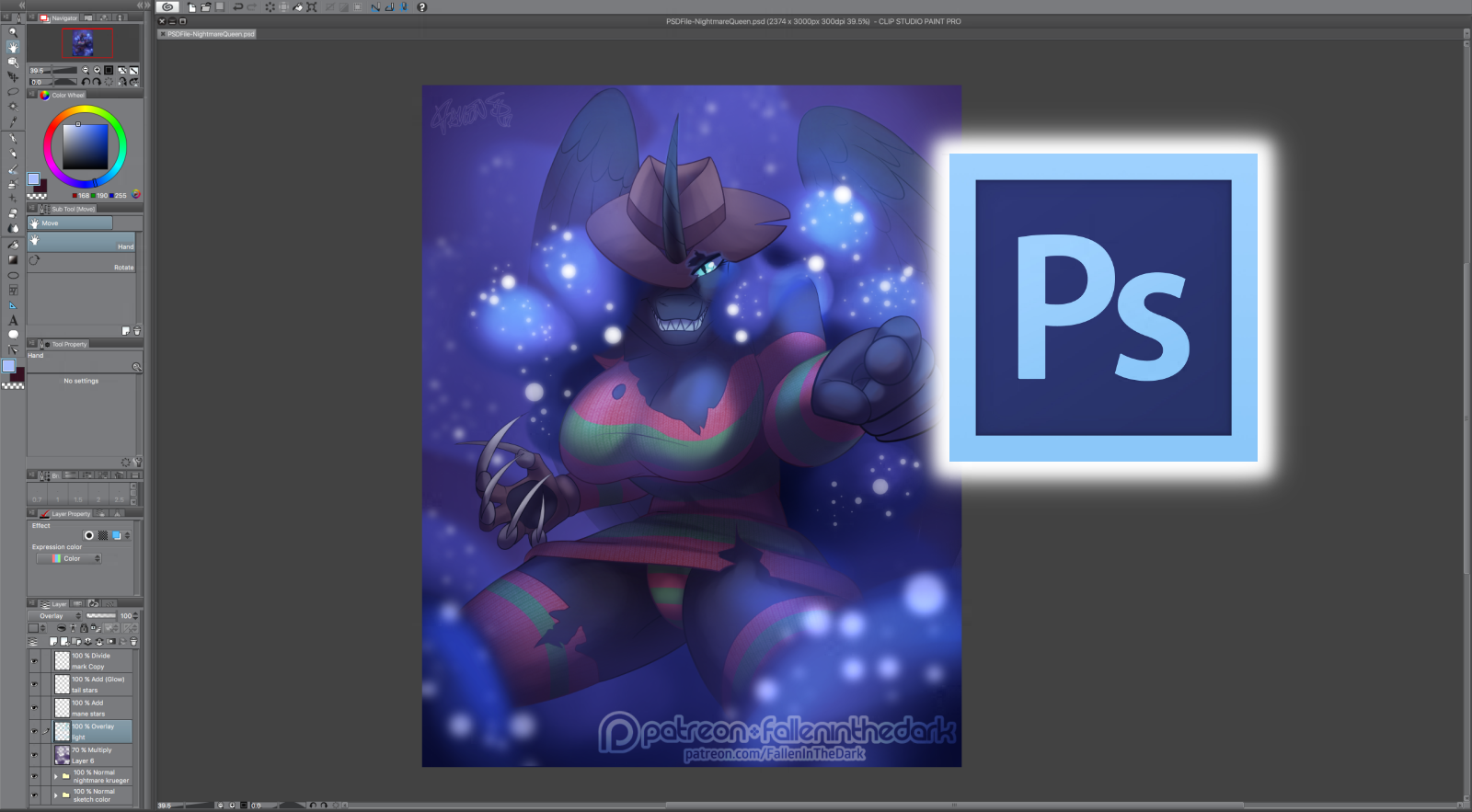Screen dimensions: 1472x812
Task: Hide the 'light' Overlay layer
Action: (x=34, y=732)
